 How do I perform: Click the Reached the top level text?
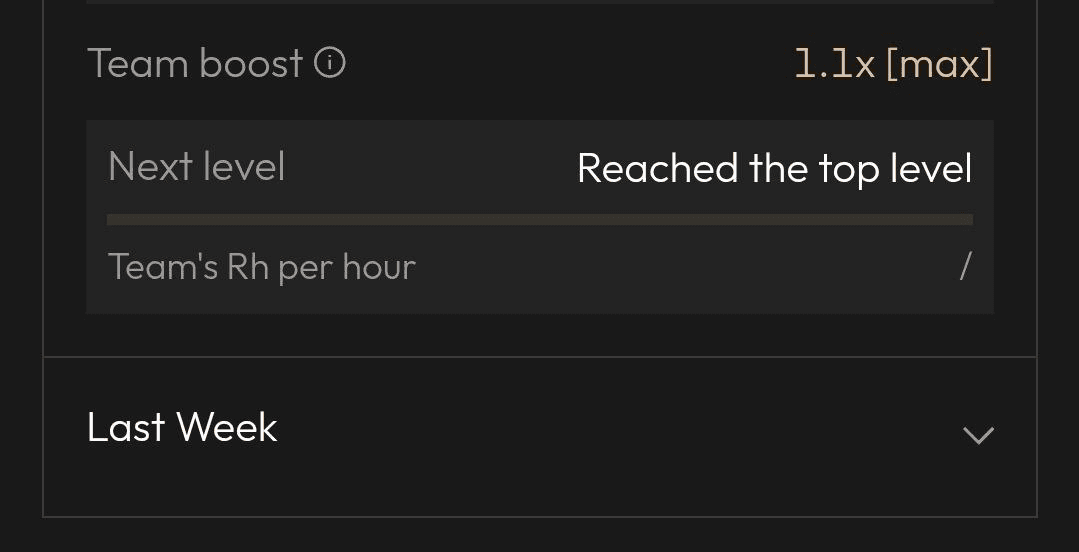[775, 168]
